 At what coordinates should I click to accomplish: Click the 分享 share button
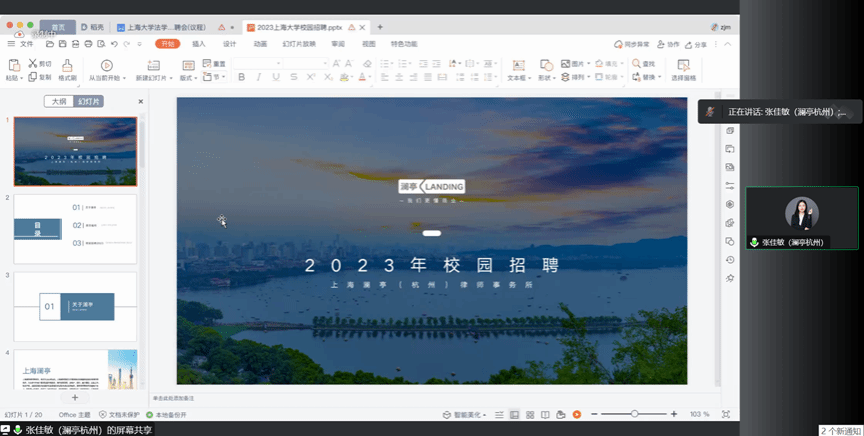[696, 44]
